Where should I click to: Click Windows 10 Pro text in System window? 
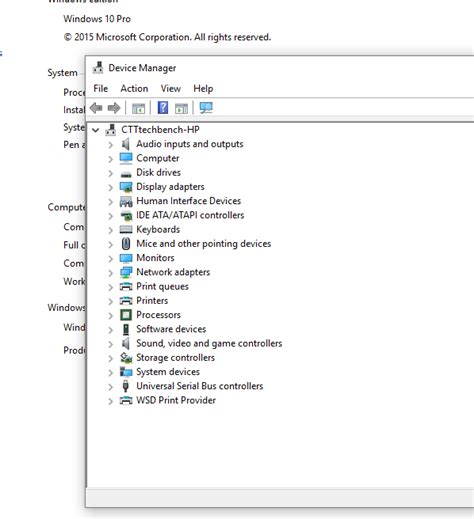pyautogui.click(x=97, y=19)
